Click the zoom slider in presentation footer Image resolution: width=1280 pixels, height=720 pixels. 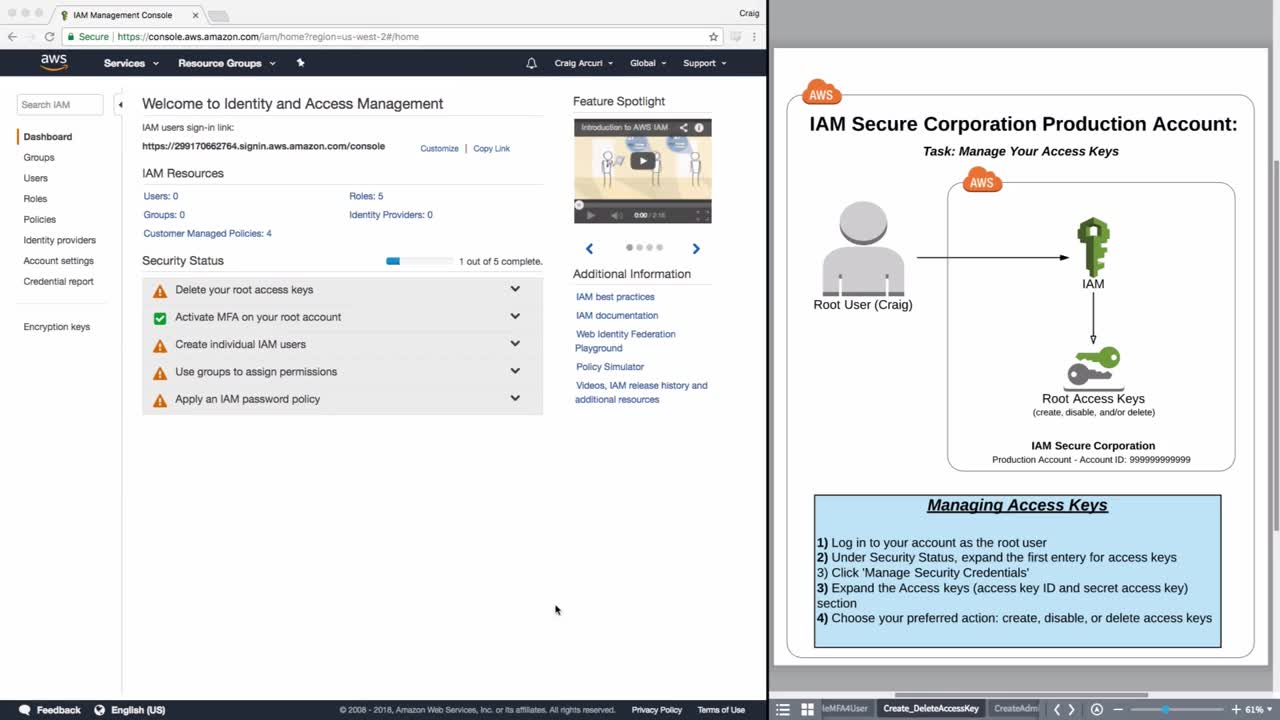point(1175,709)
